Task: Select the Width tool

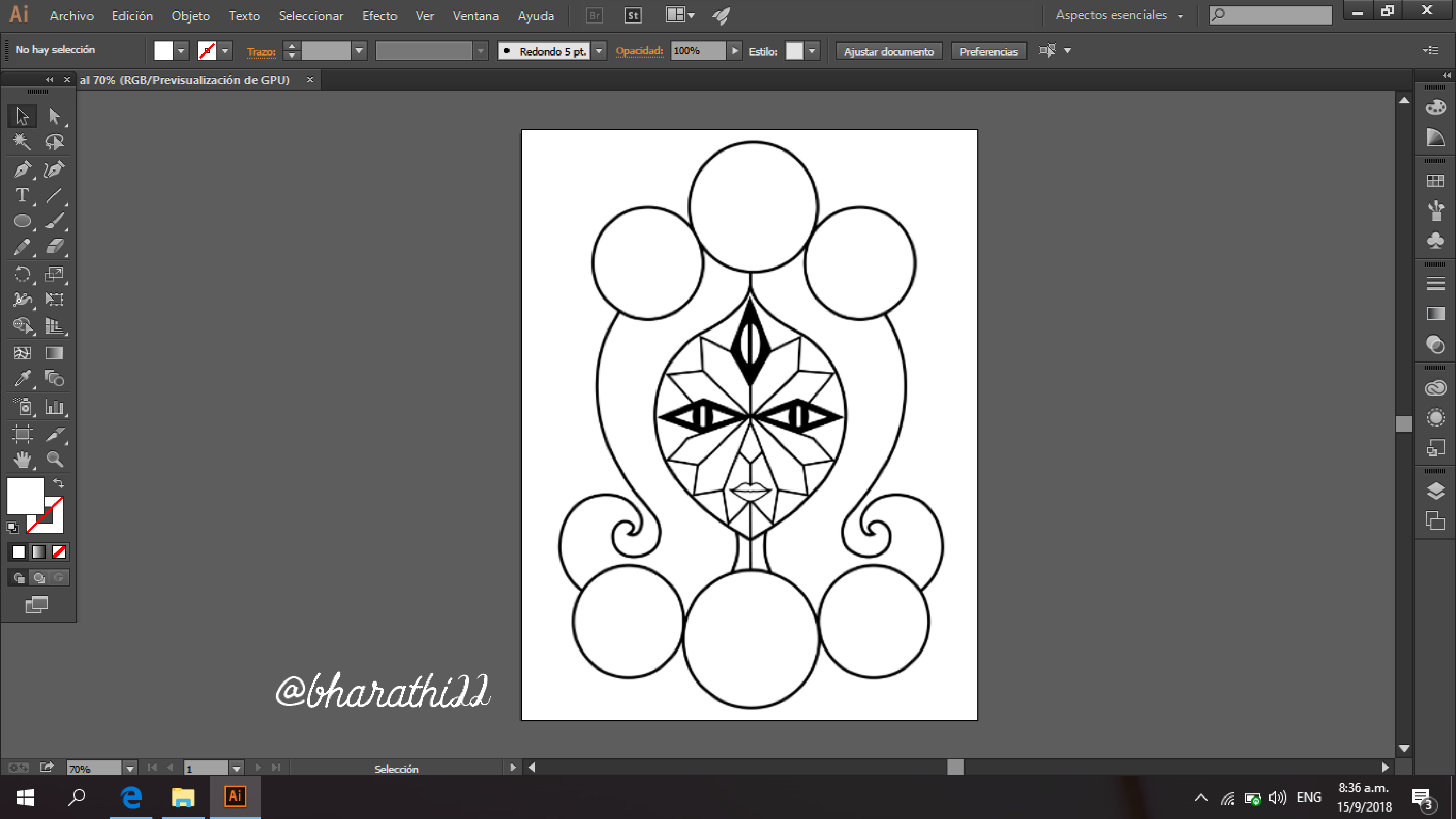Action: point(22,299)
